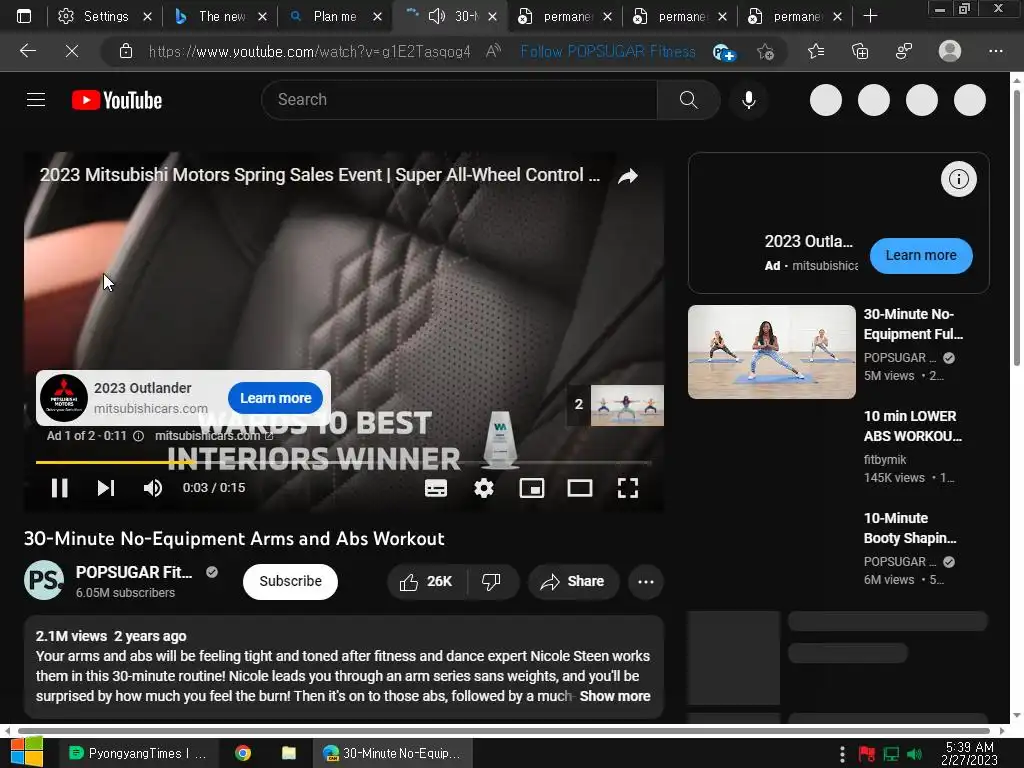Mute tab via speaker icon on tab

click(x=437, y=16)
